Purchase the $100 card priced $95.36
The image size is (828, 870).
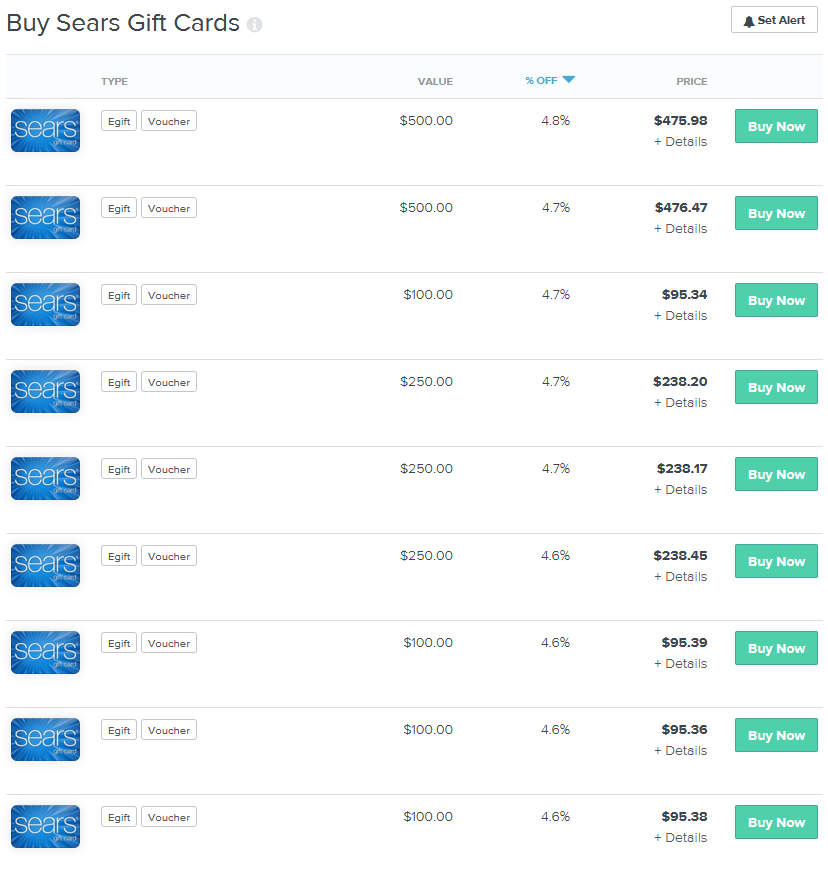coord(776,736)
